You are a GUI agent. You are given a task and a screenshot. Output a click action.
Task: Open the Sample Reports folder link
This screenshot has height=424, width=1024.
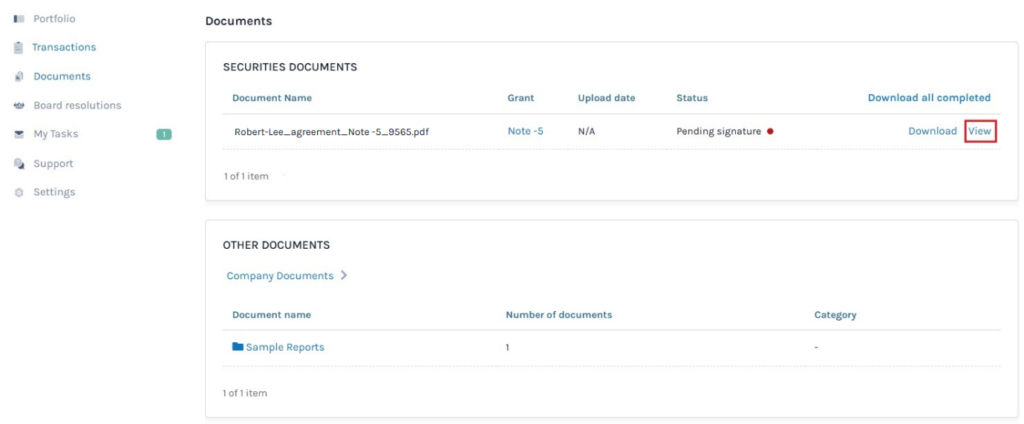point(285,347)
